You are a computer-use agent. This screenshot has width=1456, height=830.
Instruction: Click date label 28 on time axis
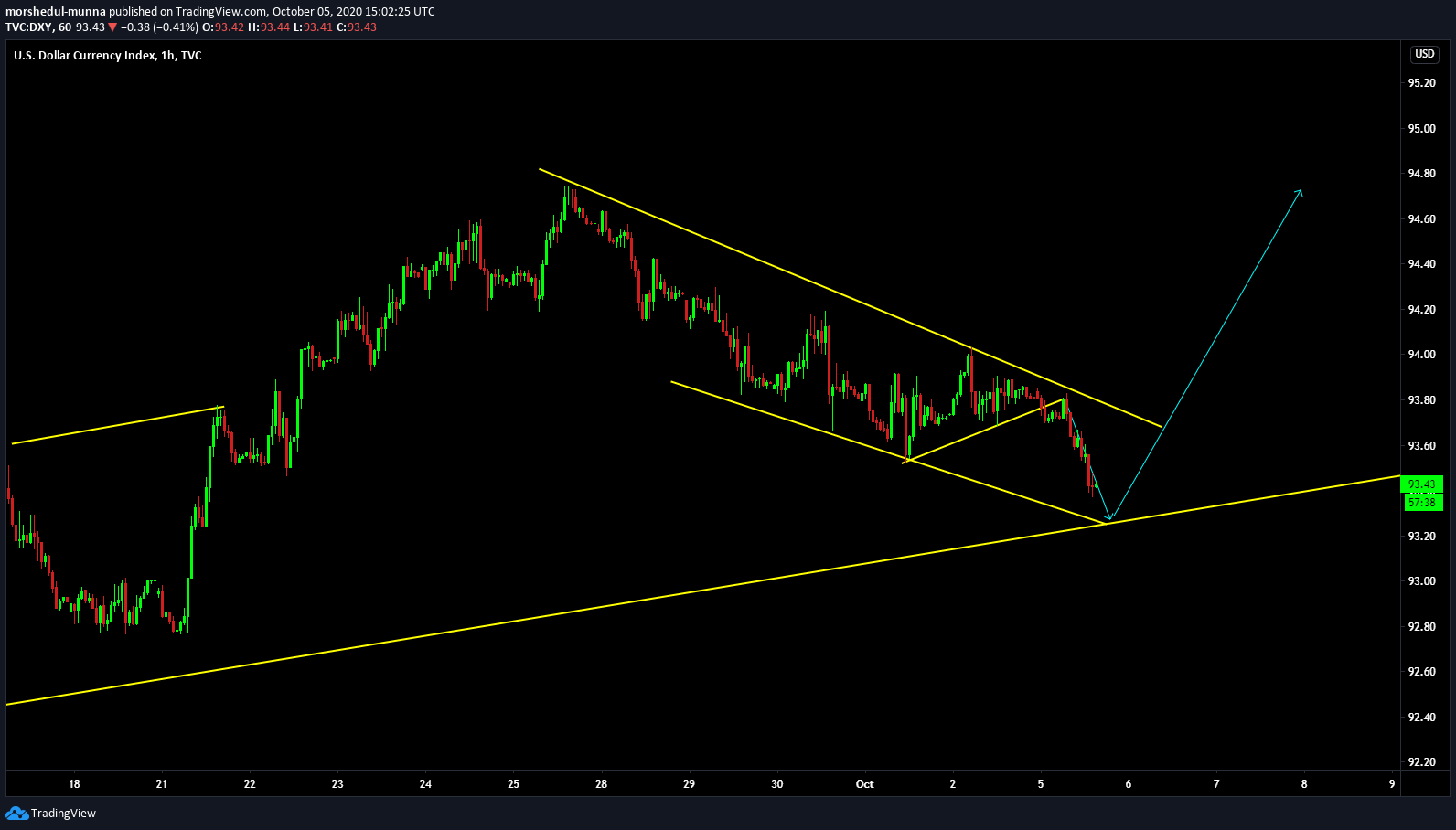pyautogui.click(x=601, y=784)
